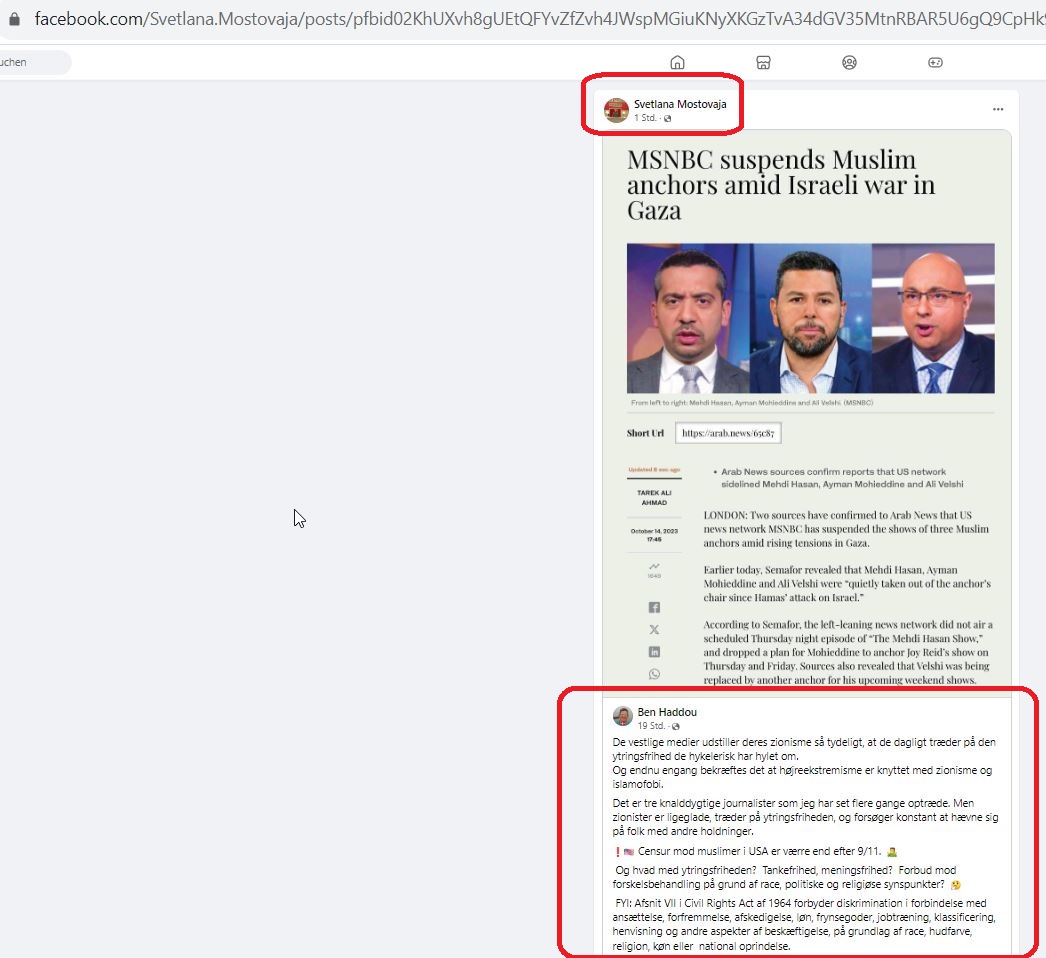
Task: Click Svetlana Mostovaja profile picture
Action: (x=616, y=111)
